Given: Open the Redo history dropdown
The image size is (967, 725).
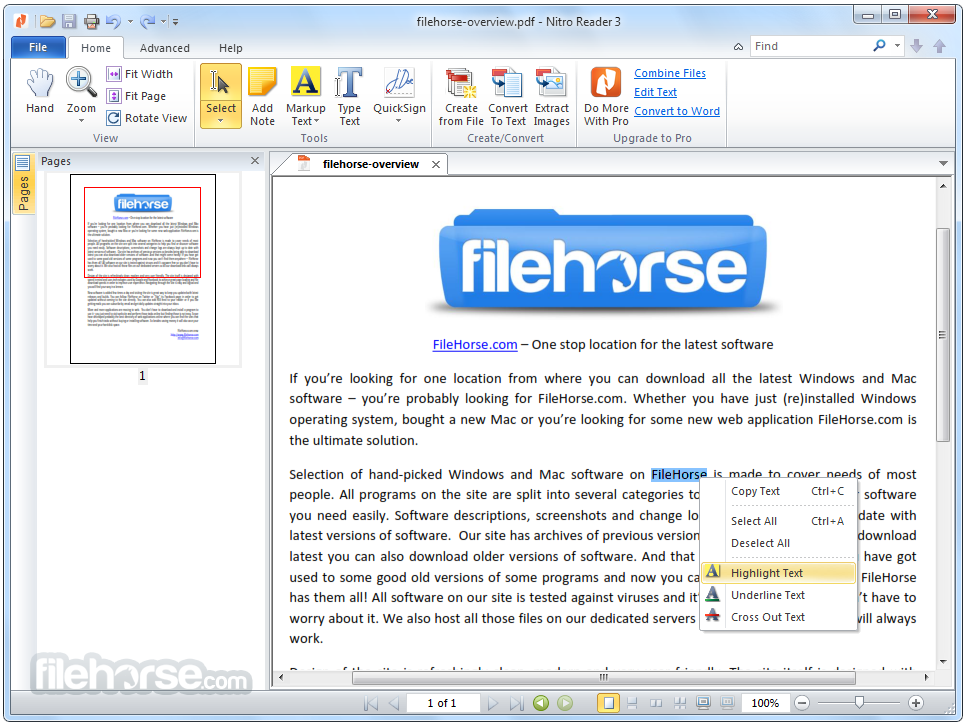Looking at the screenshot, I should 164,22.
